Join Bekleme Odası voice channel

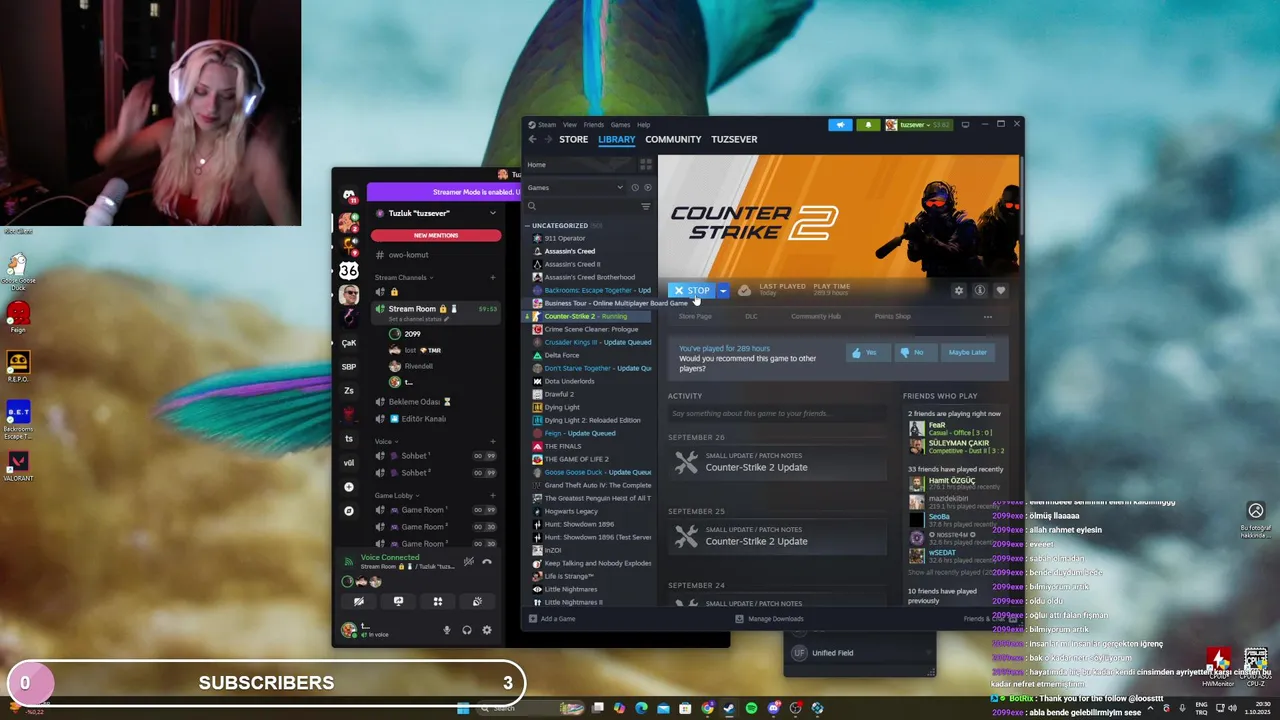click(436, 401)
